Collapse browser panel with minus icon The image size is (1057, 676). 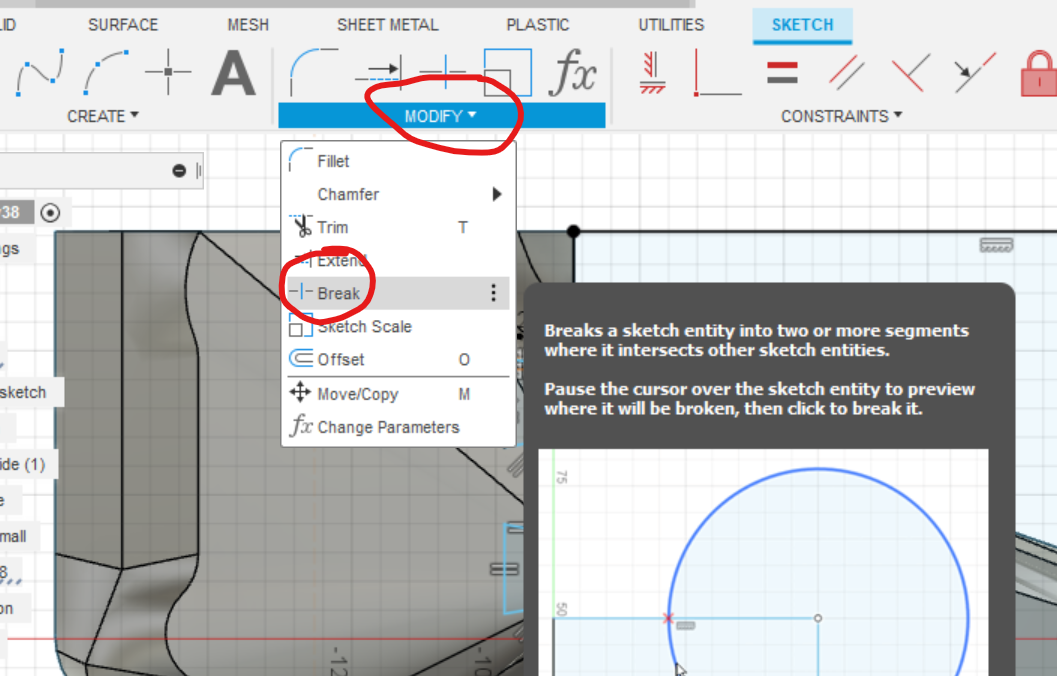pyautogui.click(x=179, y=171)
